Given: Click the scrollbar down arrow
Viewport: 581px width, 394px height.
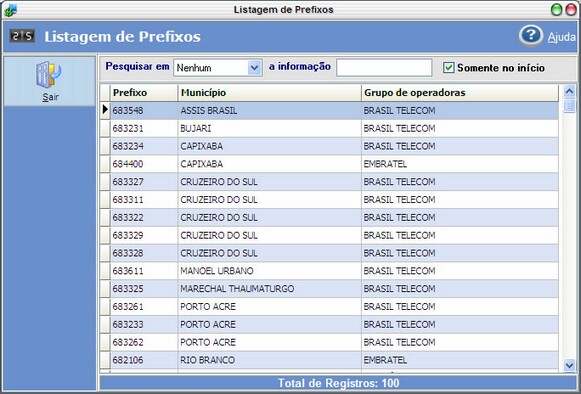Looking at the screenshot, I should coord(569,365).
